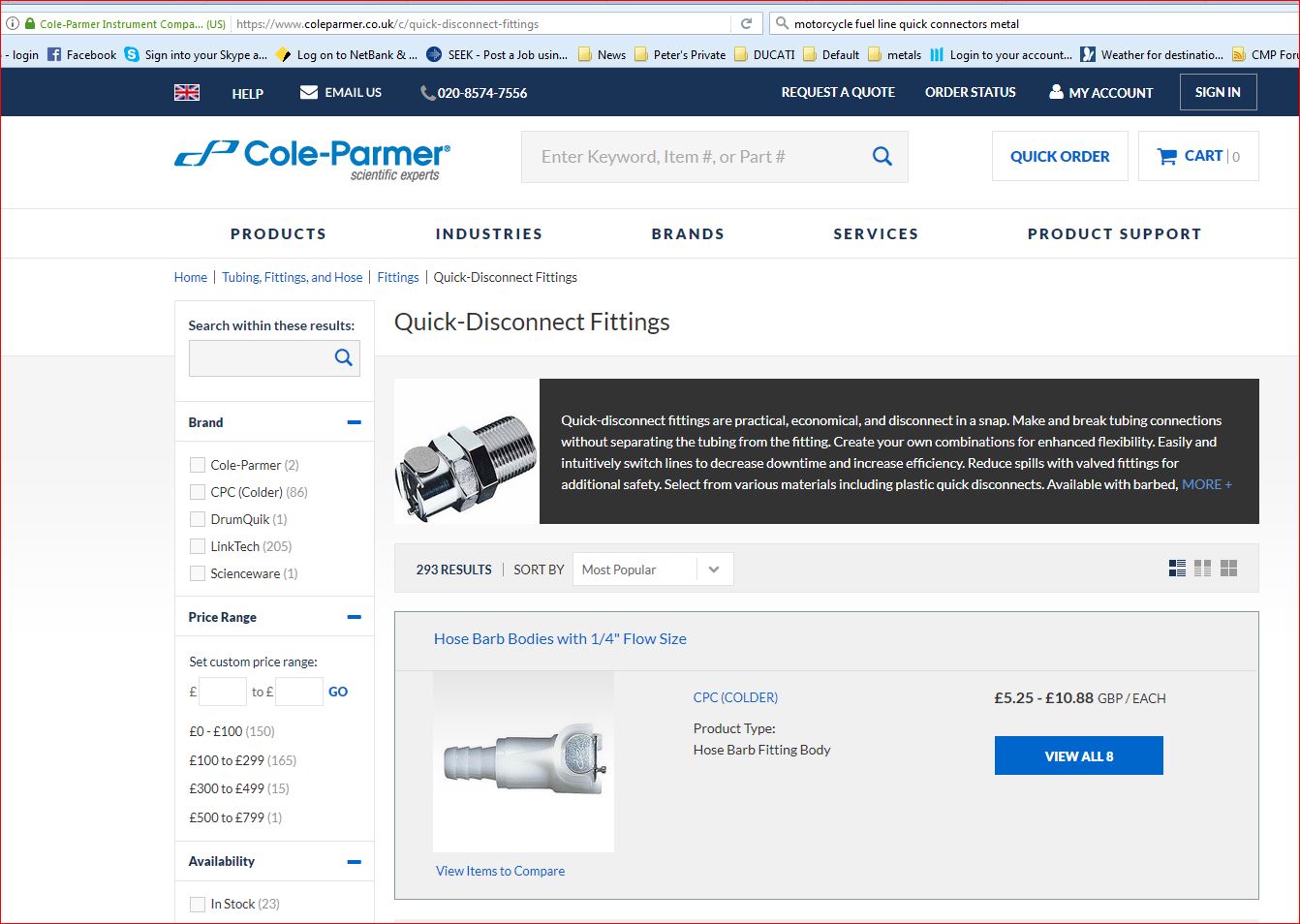Click the maximum price input field
Screen dimensions: 1300x924
pos(298,692)
